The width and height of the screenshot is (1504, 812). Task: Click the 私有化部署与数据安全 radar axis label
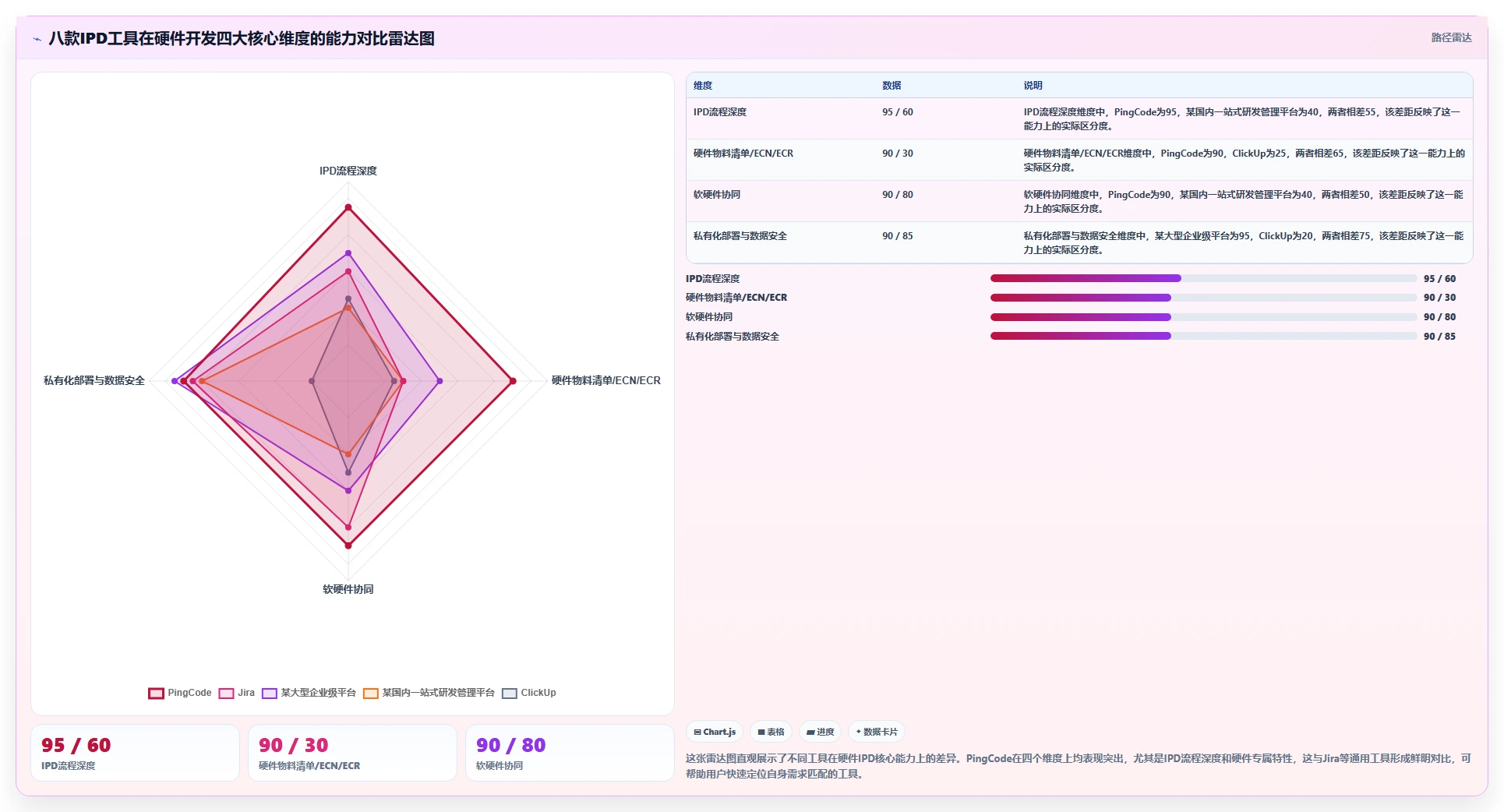94,380
